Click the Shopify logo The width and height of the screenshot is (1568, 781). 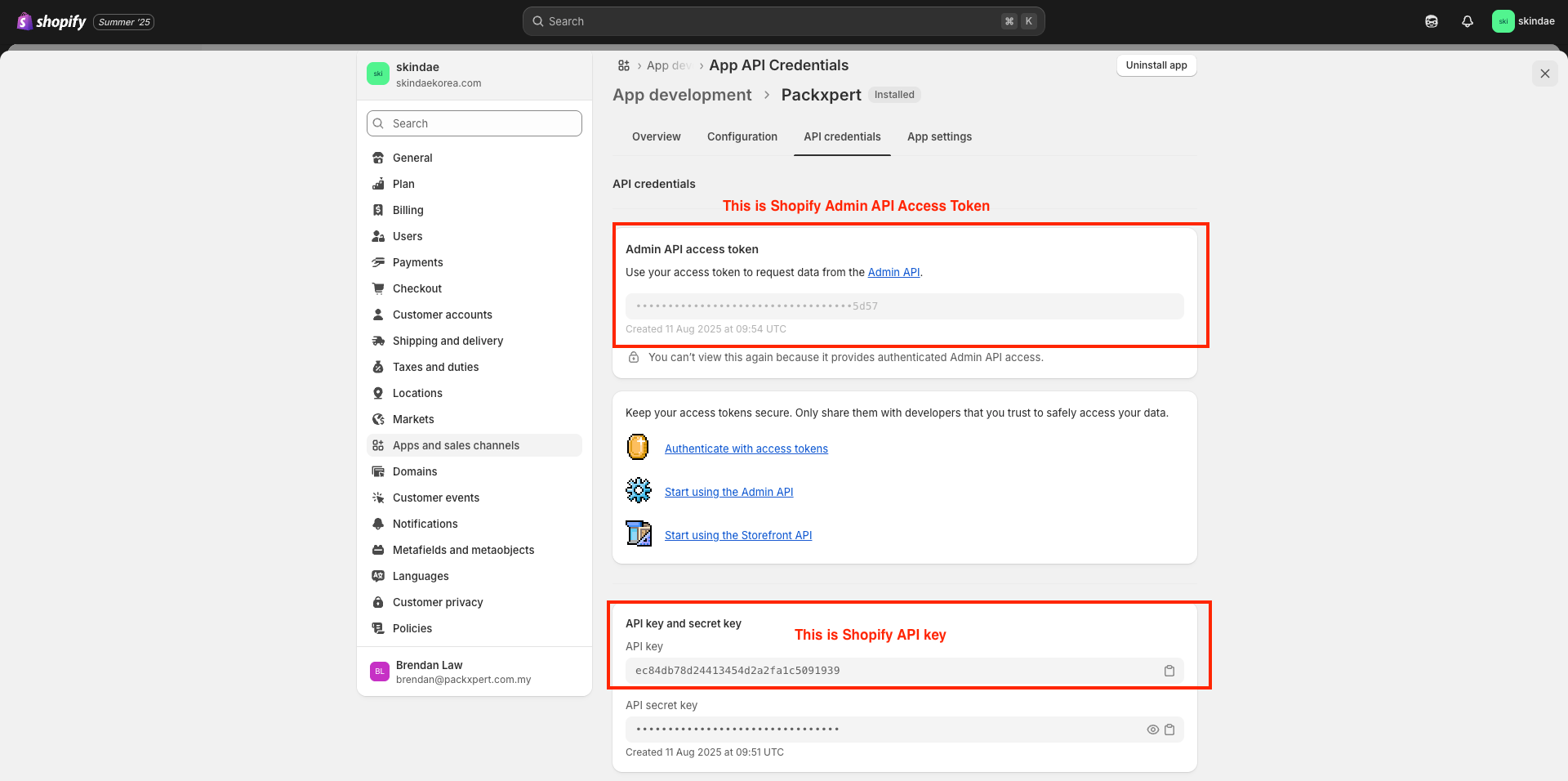pyautogui.click(x=51, y=21)
